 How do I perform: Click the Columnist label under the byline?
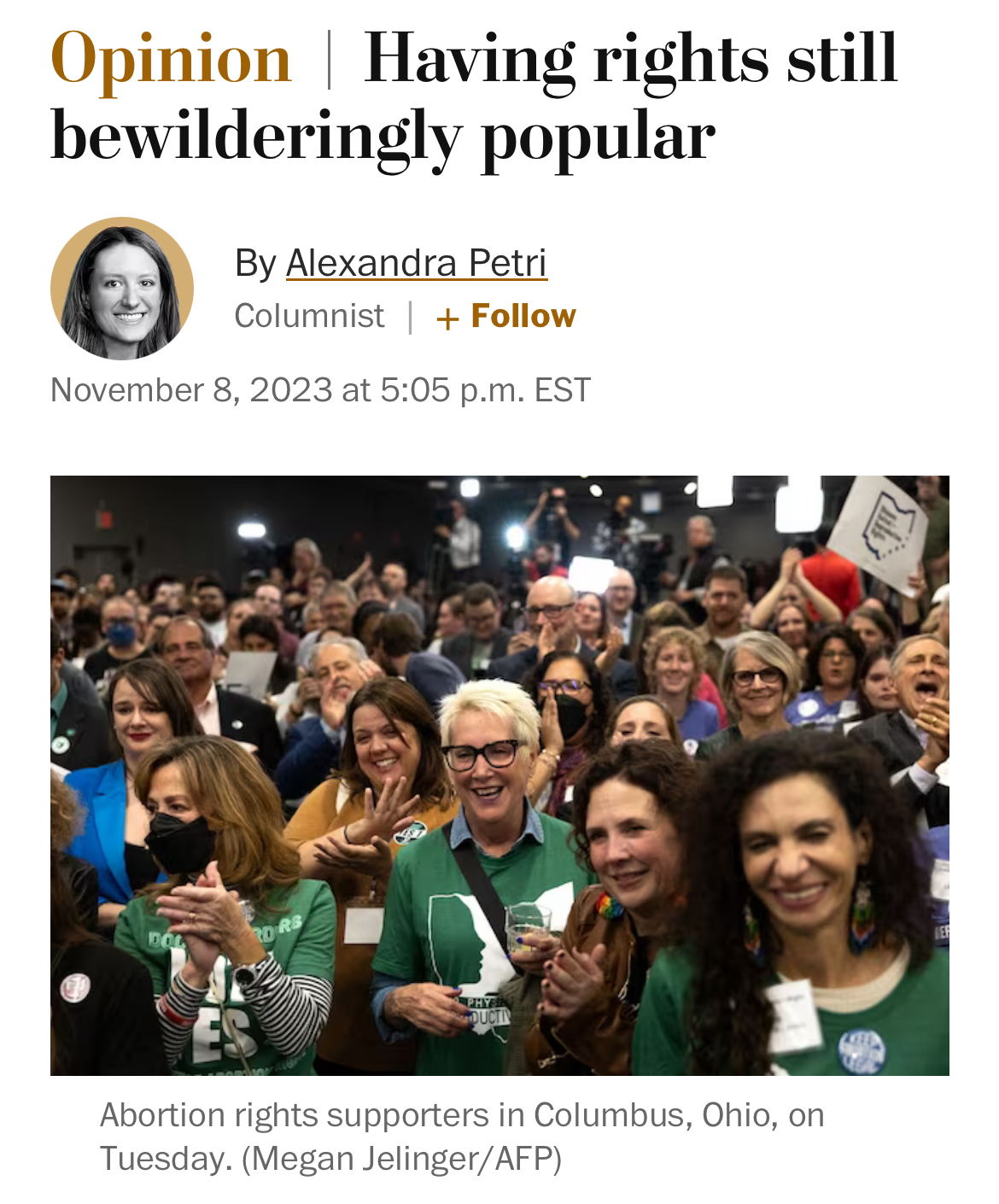tap(309, 316)
